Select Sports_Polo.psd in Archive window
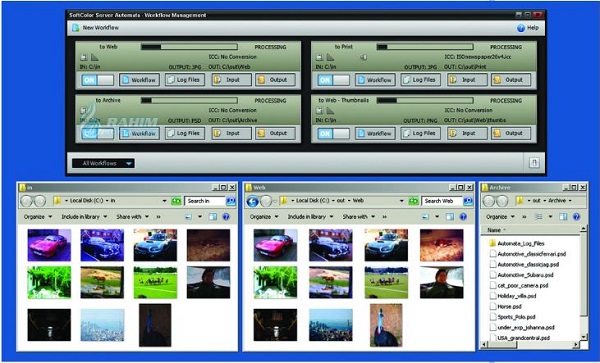Image resolution: width=600 pixels, height=363 pixels. (512, 317)
